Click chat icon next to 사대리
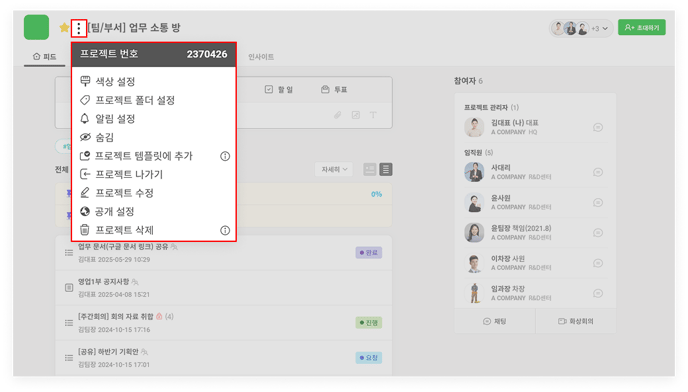This screenshot has height=392, width=688. [598, 172]
